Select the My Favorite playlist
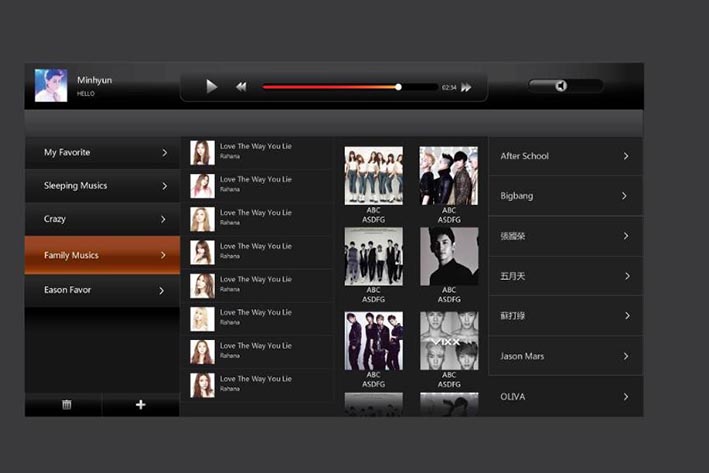 tap(102, 153)
